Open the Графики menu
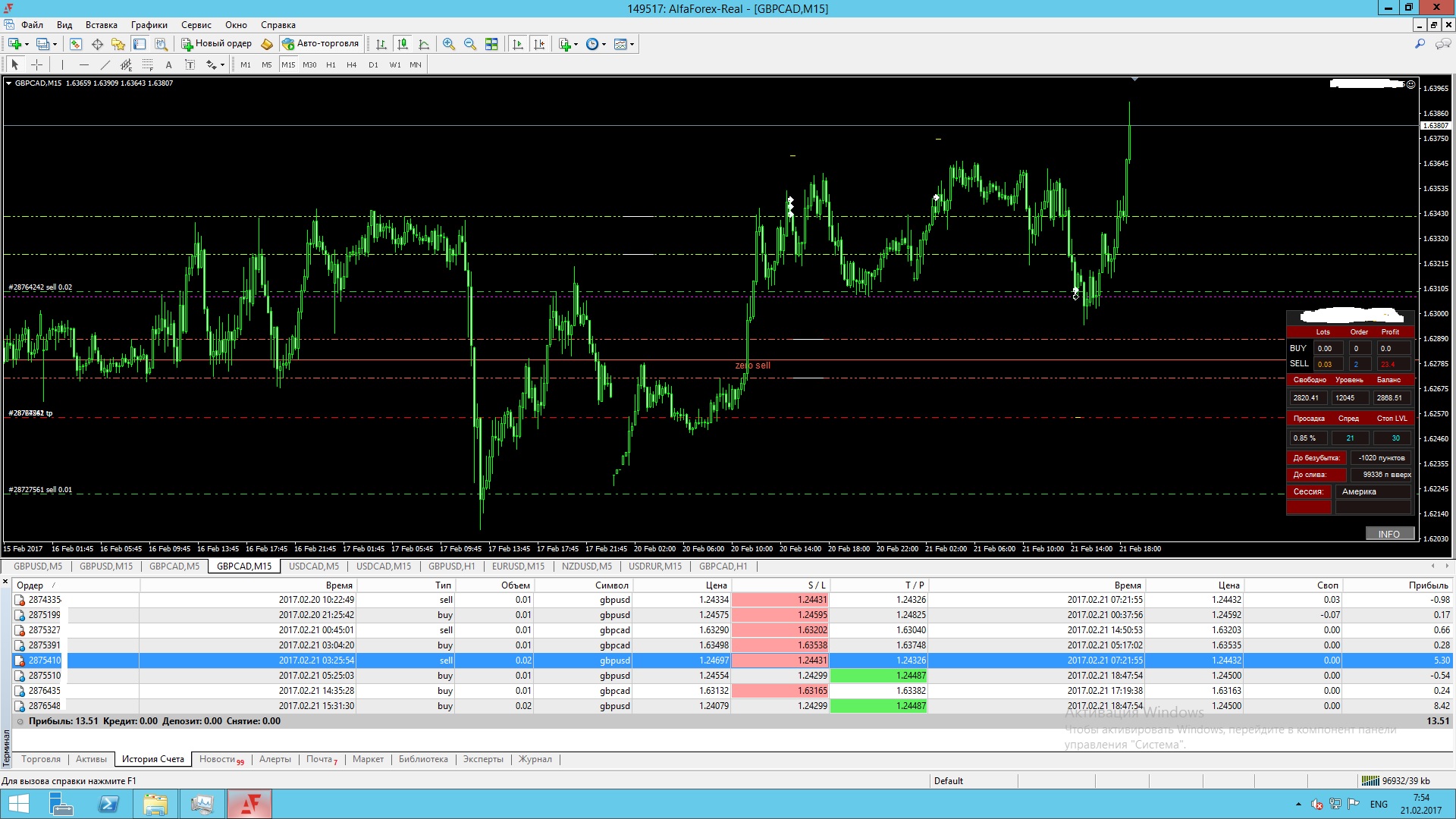Screen dimensions: 1456x819 tap(149, 25)
